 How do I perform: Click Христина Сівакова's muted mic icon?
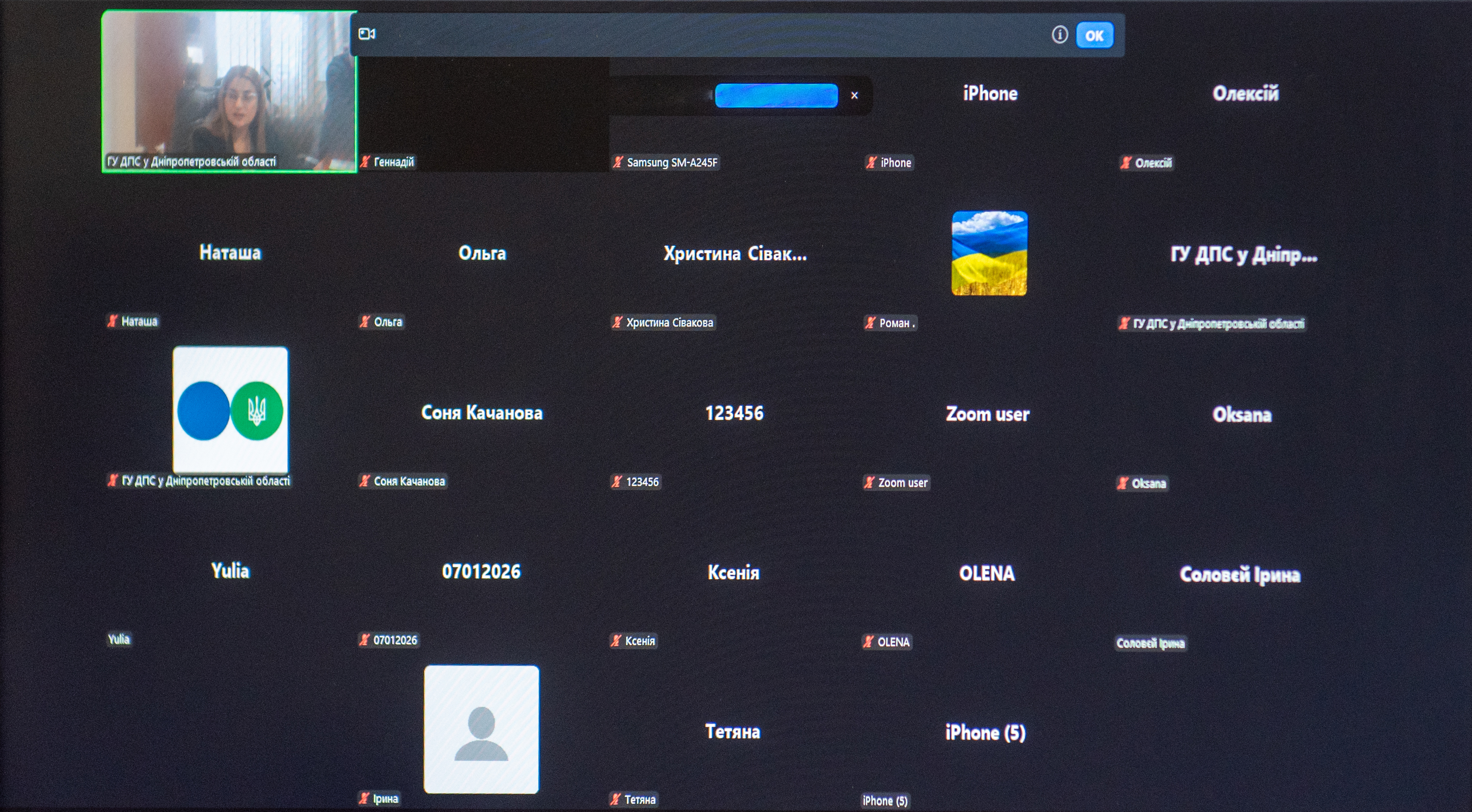point(617,322)
